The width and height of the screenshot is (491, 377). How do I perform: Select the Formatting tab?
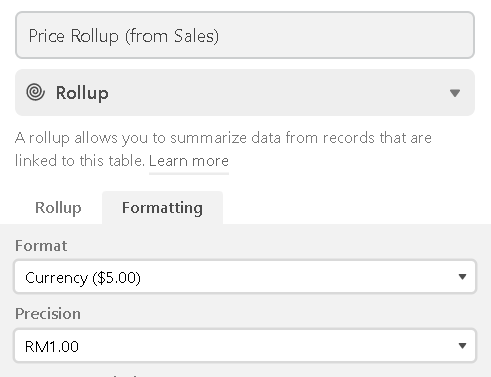coord(162,208)
